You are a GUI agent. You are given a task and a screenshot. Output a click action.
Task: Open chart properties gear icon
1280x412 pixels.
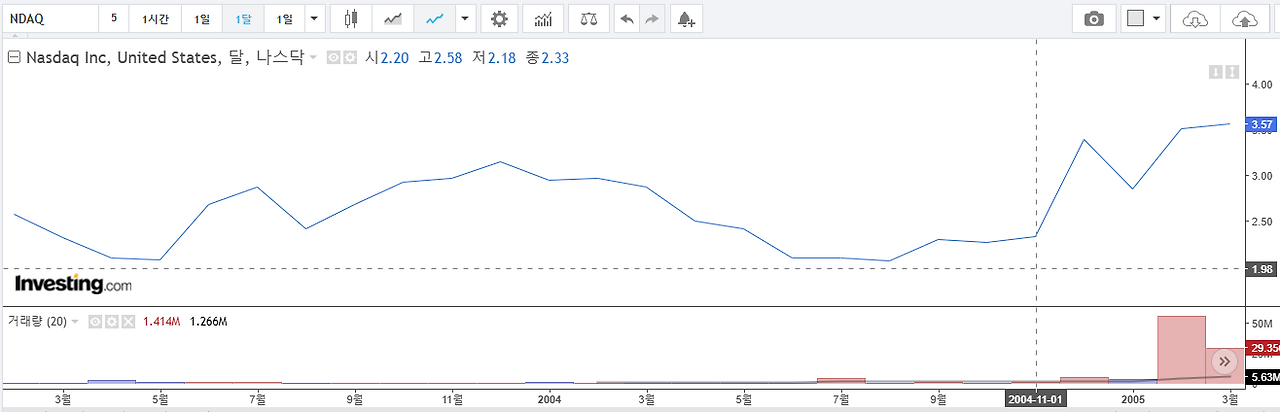click(500, 19)
